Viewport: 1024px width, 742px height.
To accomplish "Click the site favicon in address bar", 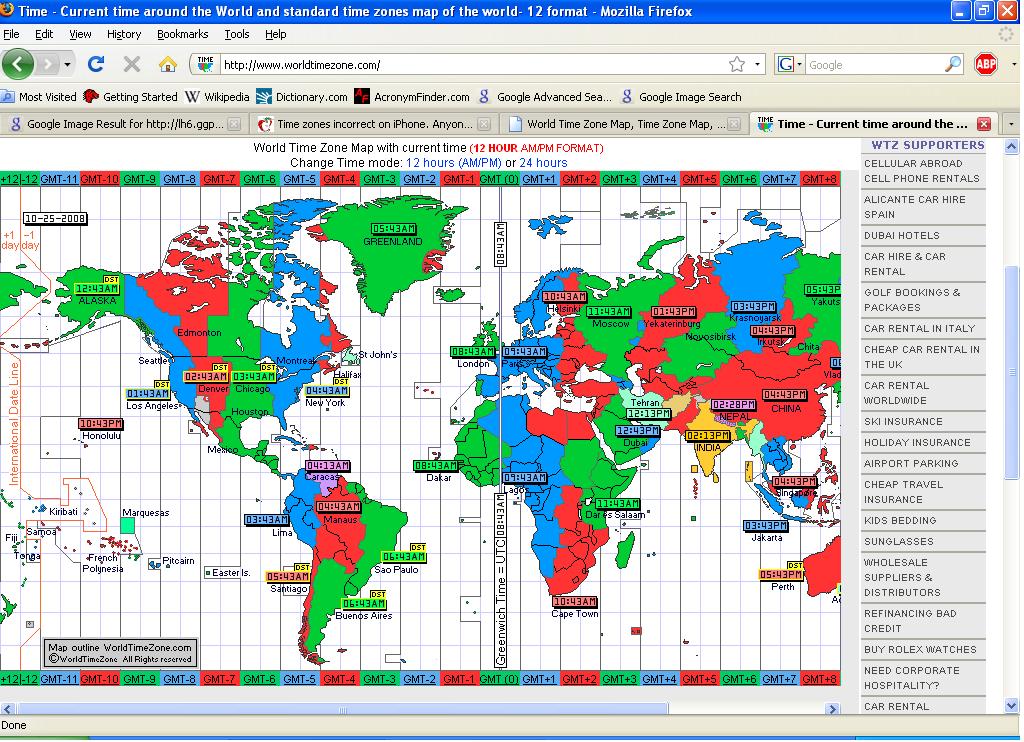I will (206, 64).
